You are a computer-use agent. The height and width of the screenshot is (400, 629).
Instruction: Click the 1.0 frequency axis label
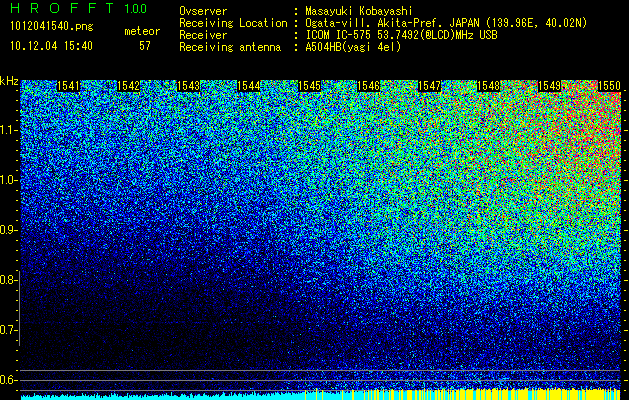[x=9, y=180]
